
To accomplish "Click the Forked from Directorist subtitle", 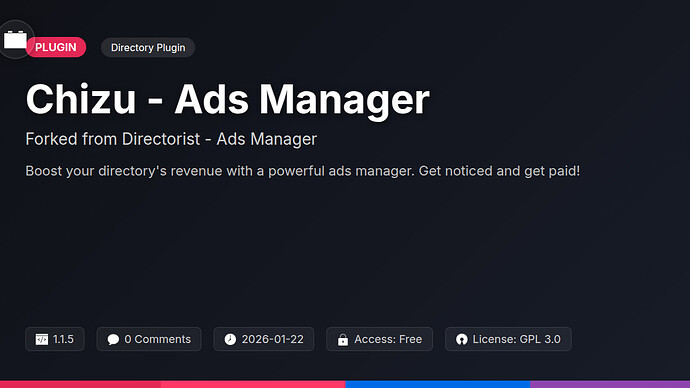I will tap(171, 139).
